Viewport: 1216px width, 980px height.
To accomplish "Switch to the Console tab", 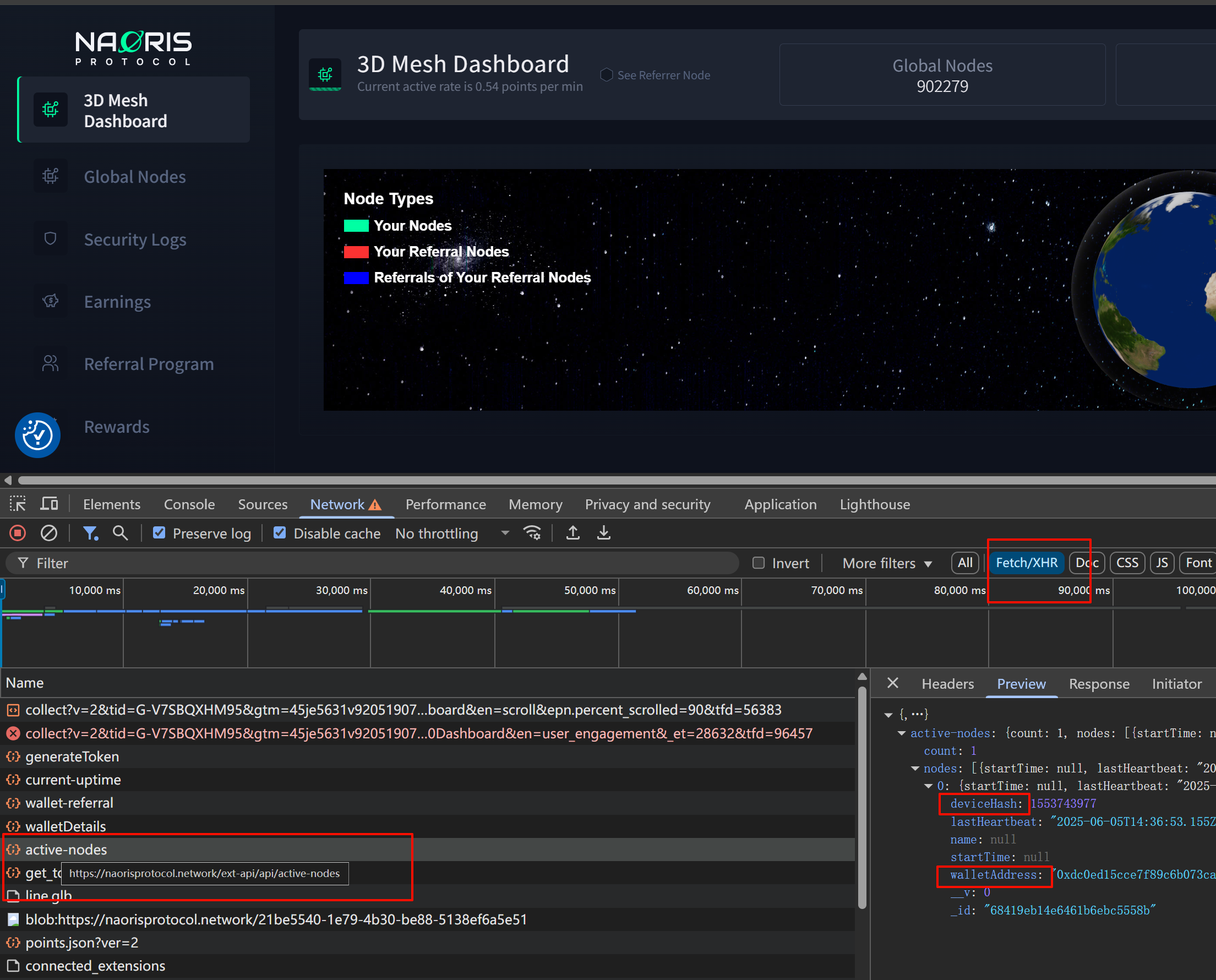I will click(189, 505).
